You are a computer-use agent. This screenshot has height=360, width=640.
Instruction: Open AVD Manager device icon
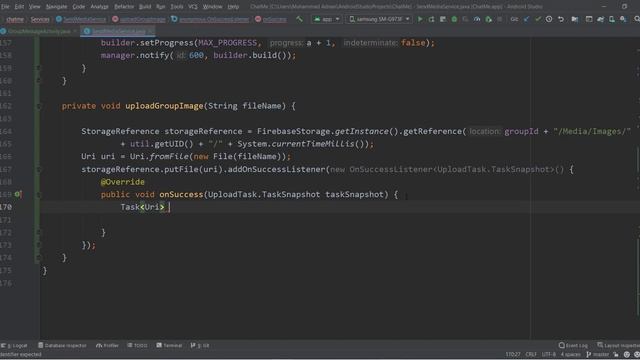pos(612,19)
